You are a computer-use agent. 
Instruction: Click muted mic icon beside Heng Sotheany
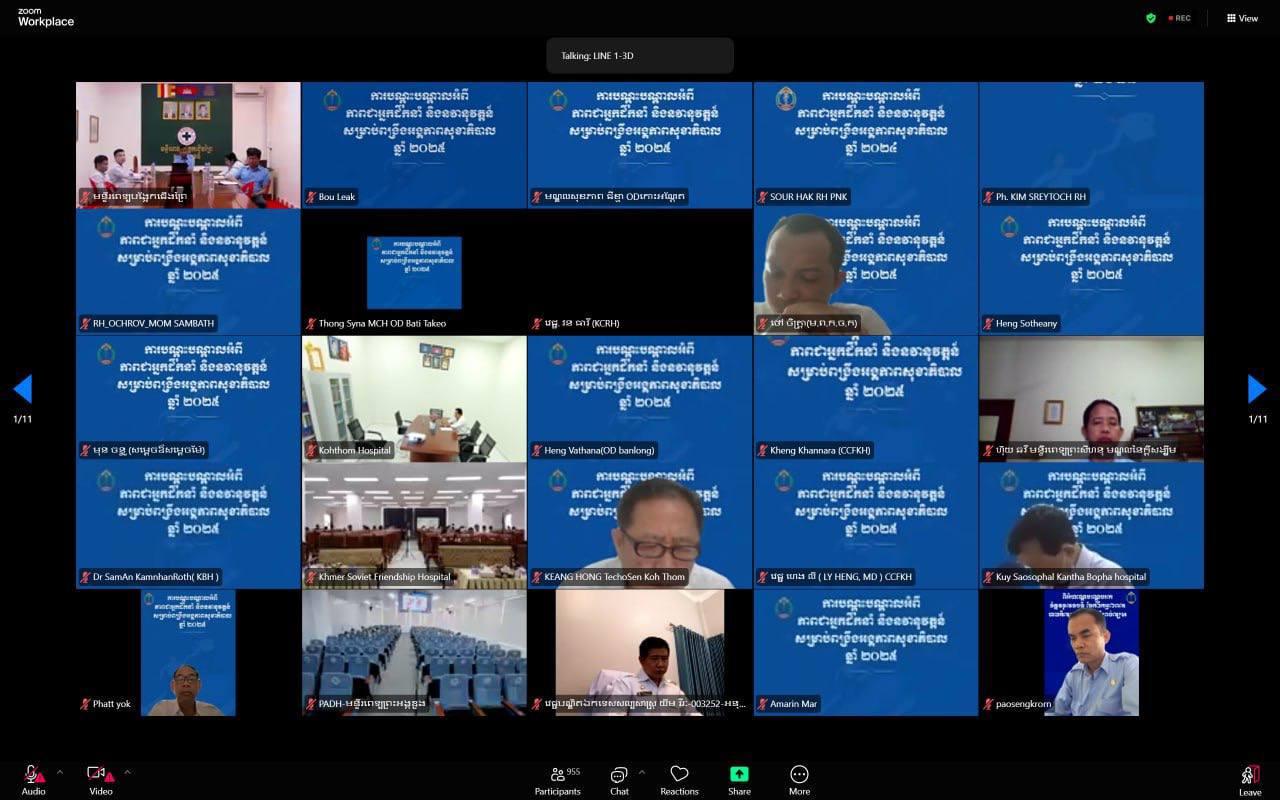[x=988, y=323]
